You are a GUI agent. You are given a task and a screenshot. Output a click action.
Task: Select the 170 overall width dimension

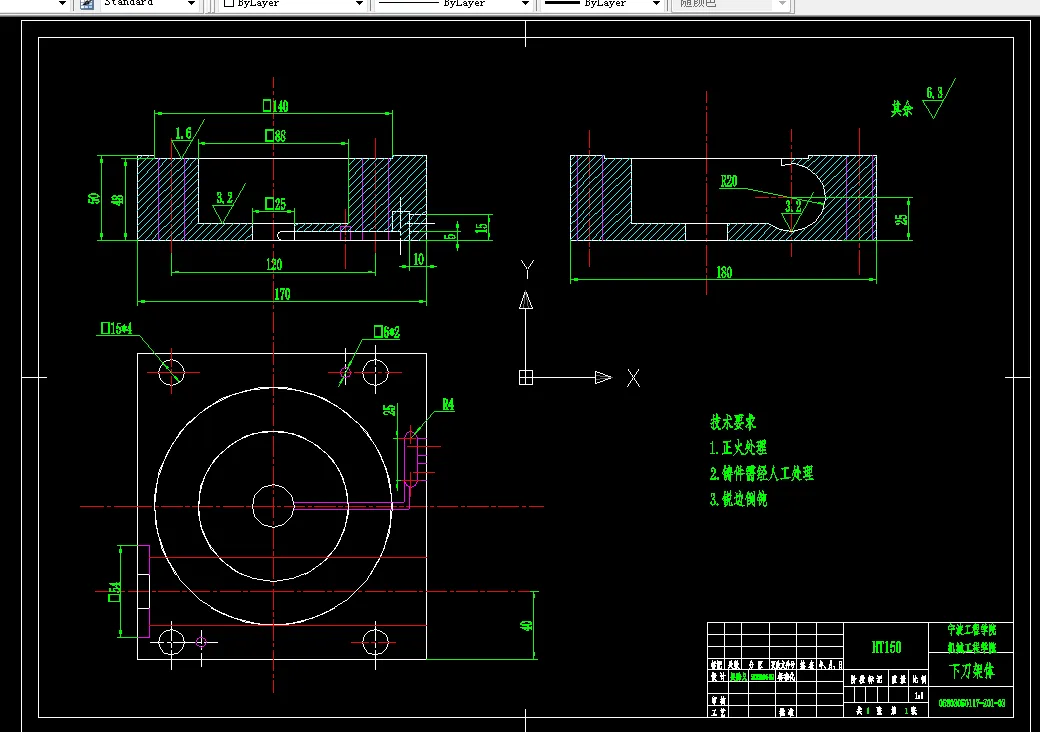[283, 294]
